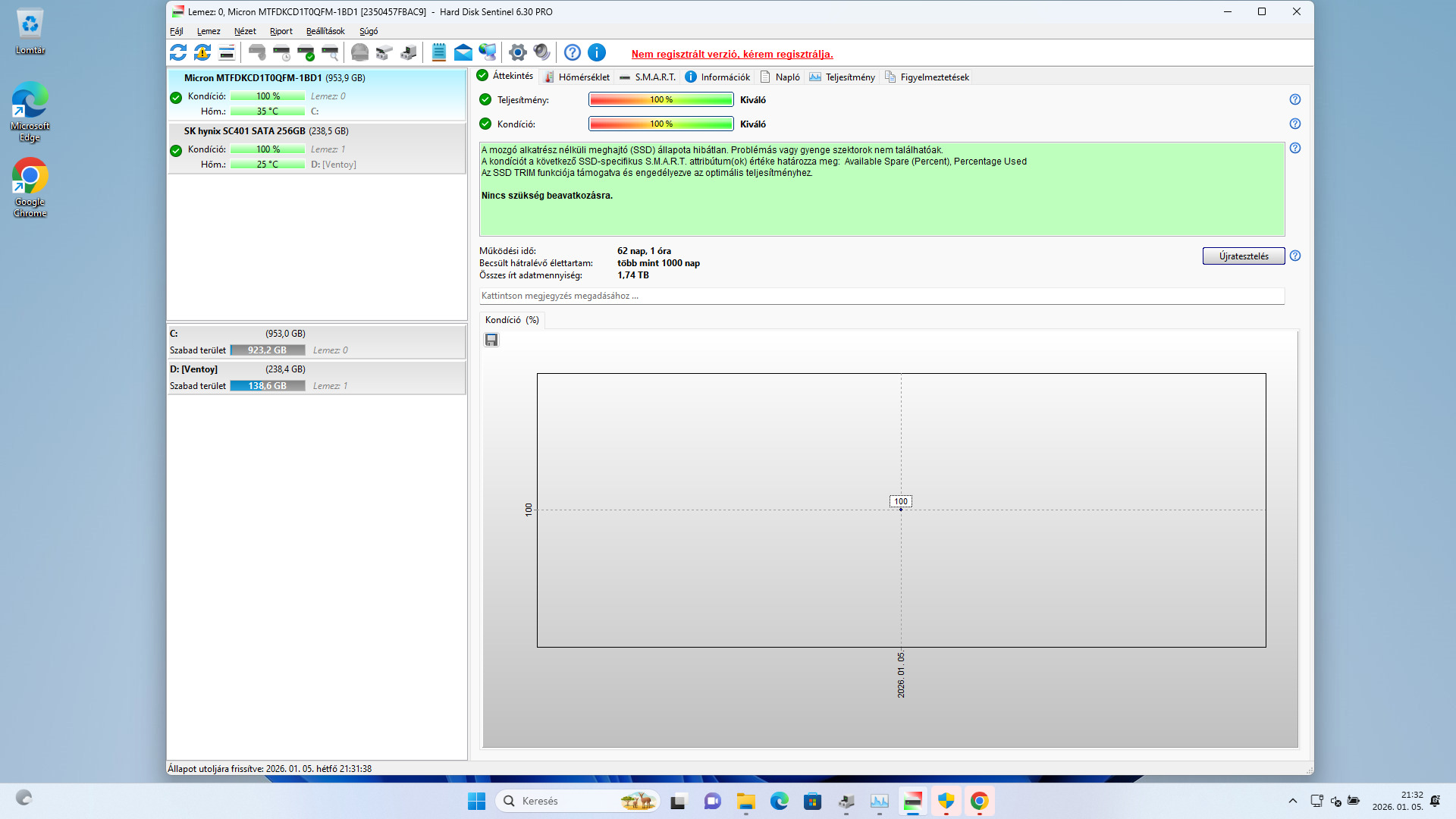Click the unregistered version registration link
The width and height of the screenshot is (1456, 819).
[x=732, y=54]
